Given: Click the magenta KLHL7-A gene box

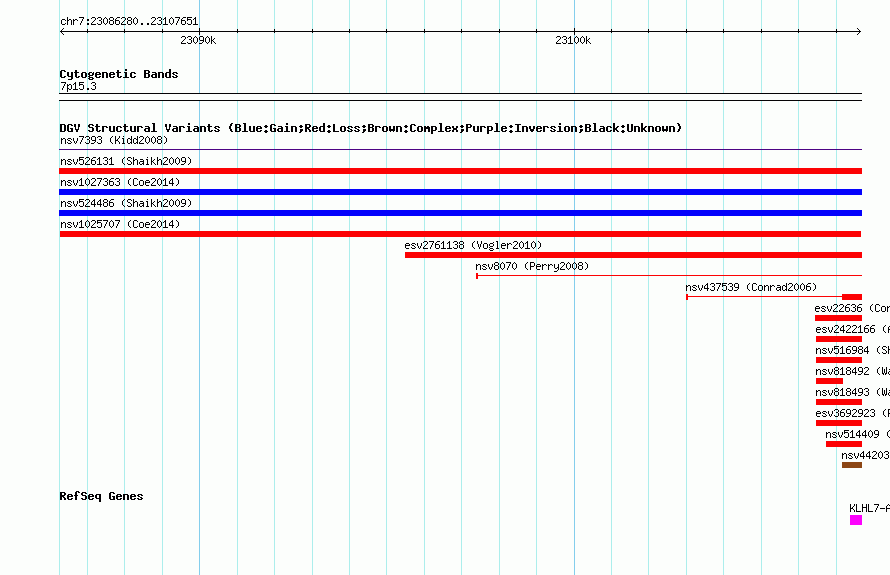Looking at the screenshot, I should 856,520.
